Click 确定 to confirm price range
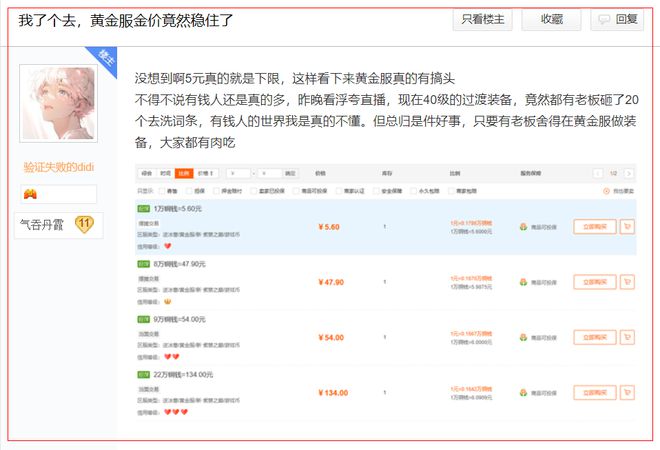Viewport: 660px width, 450px height. click(290, 173)
